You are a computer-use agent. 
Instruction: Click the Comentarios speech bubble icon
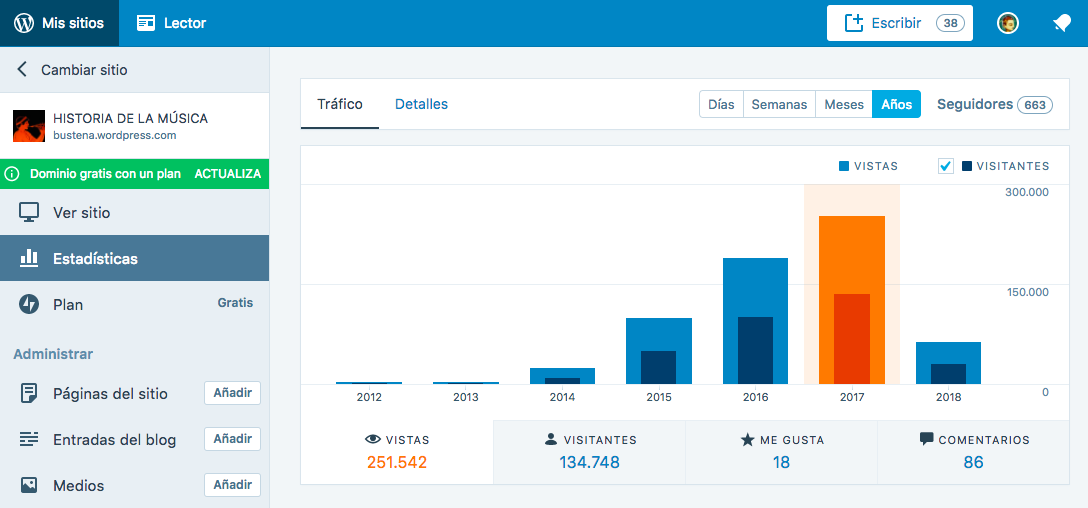click(x=926, y=439)
